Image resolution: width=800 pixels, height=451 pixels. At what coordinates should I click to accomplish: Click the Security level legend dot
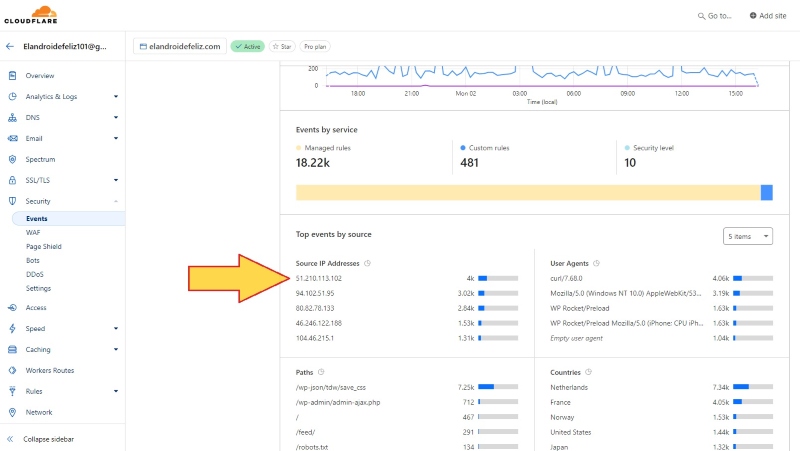[627, 148]
